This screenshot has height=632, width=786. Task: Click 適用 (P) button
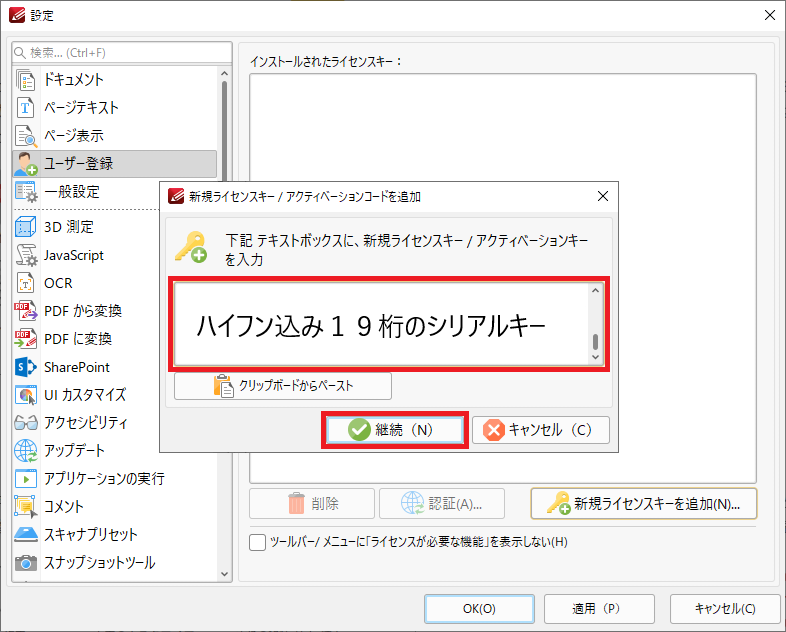[x=599, y=609]
